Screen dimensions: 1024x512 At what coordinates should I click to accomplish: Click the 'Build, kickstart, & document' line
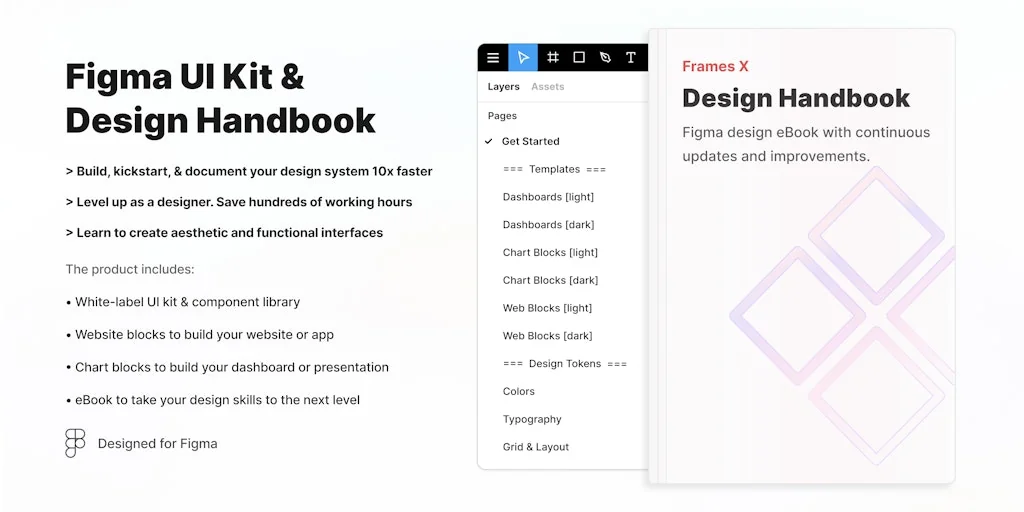pyautogui.click(x=249, y=172)
